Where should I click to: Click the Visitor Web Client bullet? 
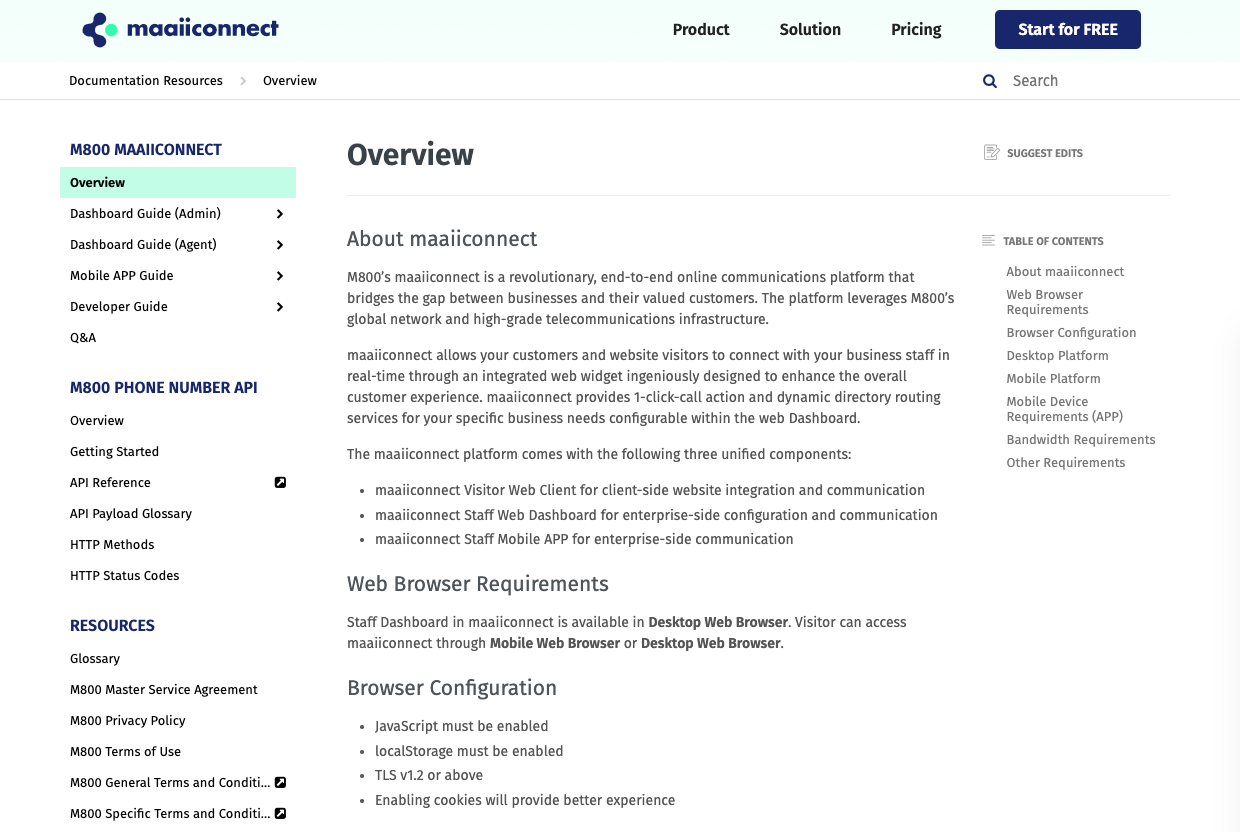[650, 490]
